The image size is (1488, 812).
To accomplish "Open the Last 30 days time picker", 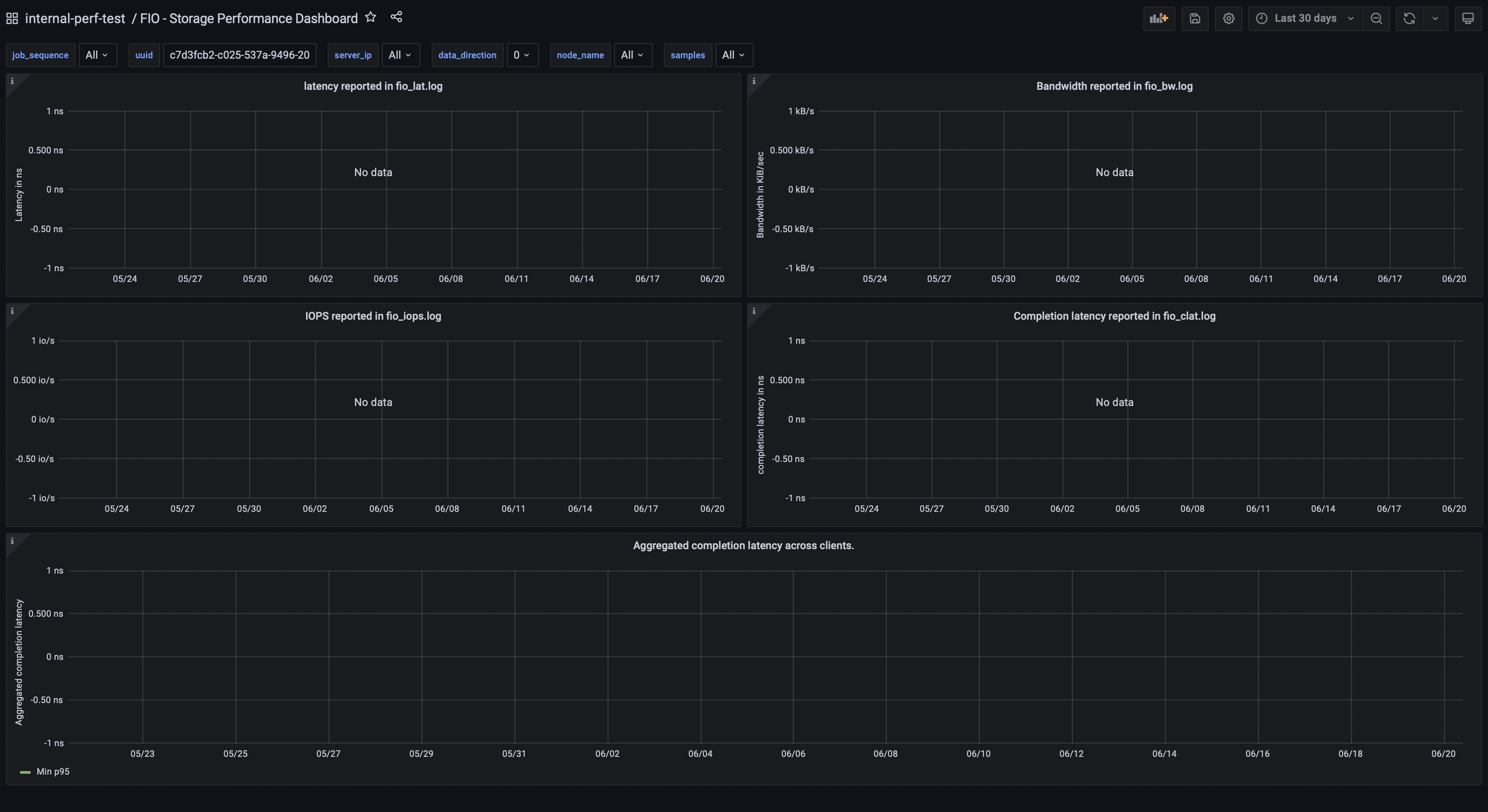I will coord(1304,19).
